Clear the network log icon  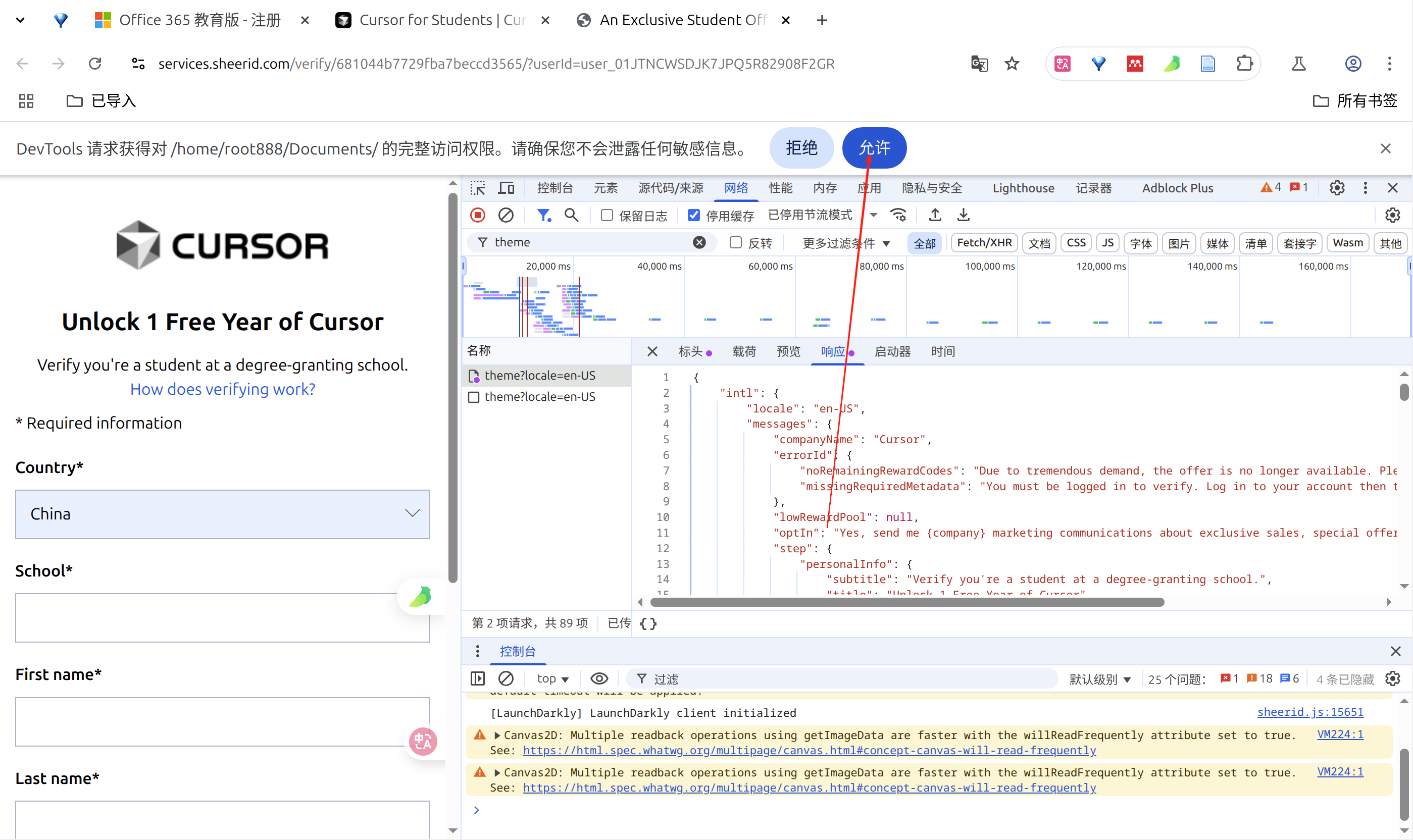click(506, 215)
